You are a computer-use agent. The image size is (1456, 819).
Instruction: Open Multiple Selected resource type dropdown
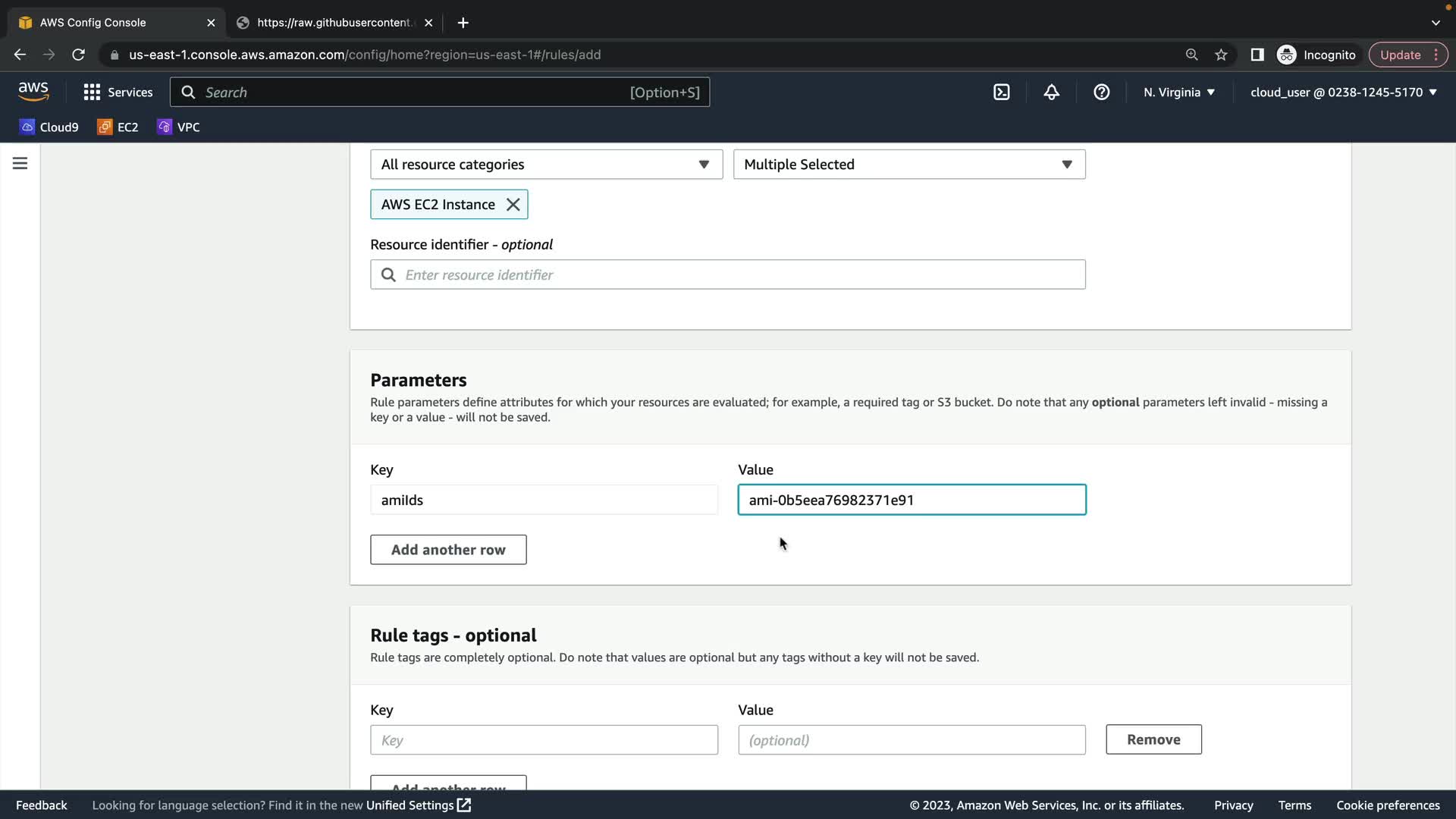click(908, 165)
